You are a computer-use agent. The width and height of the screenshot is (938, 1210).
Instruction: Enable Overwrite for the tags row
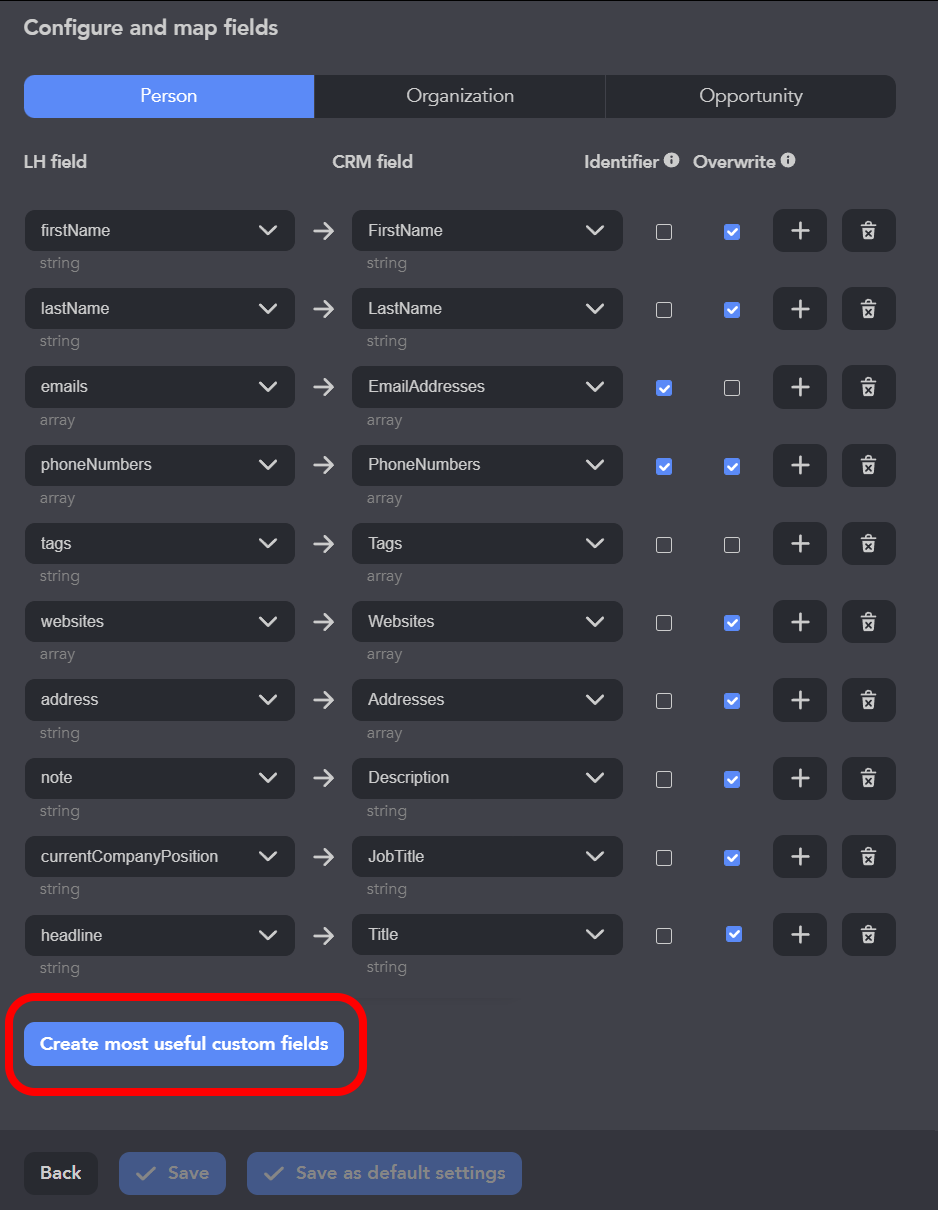[x=732, y=545]
